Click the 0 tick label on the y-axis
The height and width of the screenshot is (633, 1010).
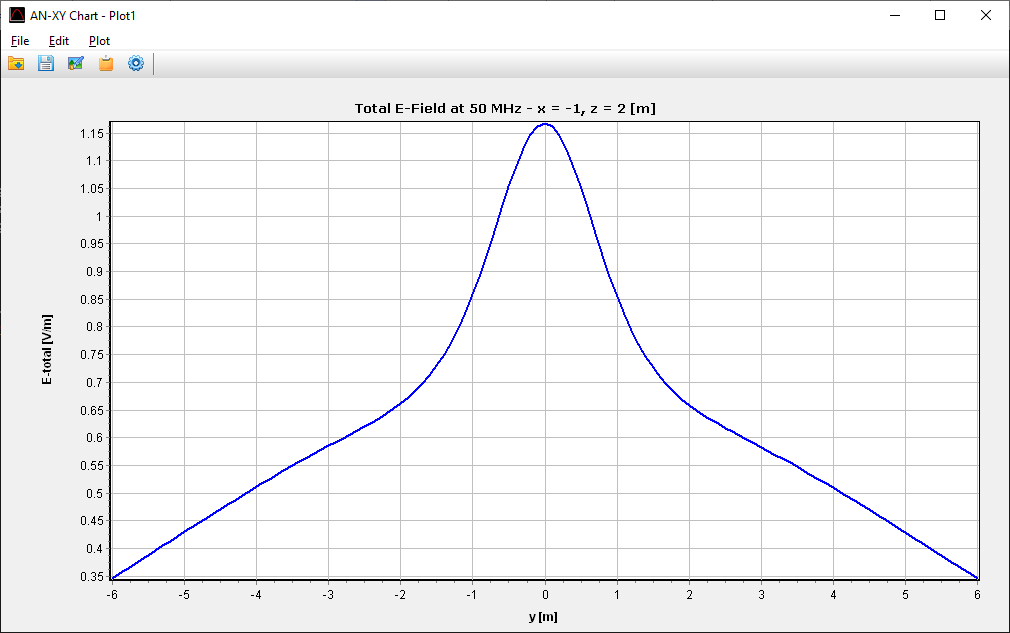click(x=545, y=594)
